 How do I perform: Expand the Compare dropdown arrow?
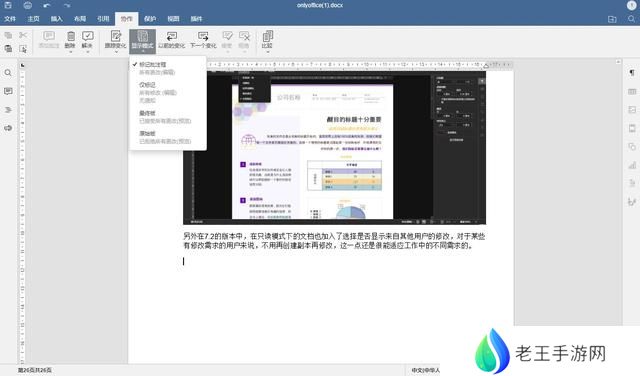coord(267,52)
